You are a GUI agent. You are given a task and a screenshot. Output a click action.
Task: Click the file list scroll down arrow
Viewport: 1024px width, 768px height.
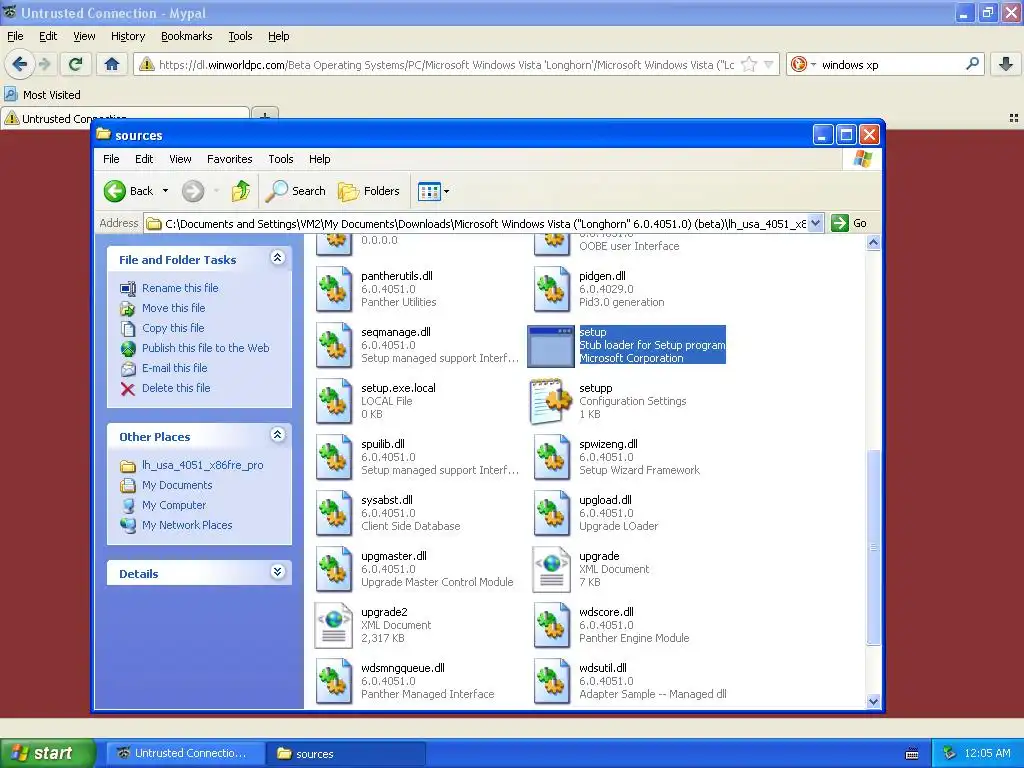click(x=873, y=701)
